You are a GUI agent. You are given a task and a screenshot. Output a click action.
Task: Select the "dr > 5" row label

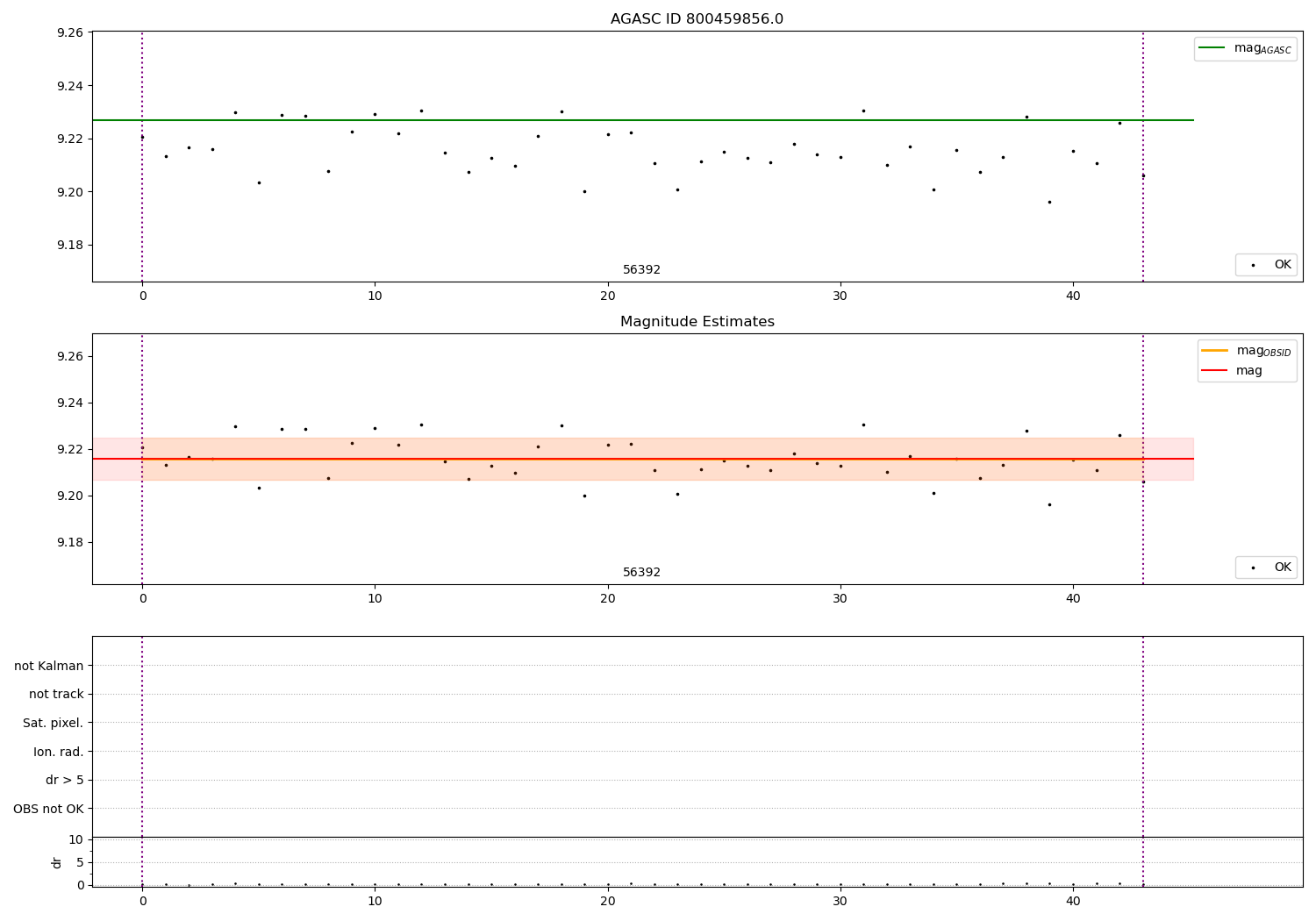tap(65, 781)
